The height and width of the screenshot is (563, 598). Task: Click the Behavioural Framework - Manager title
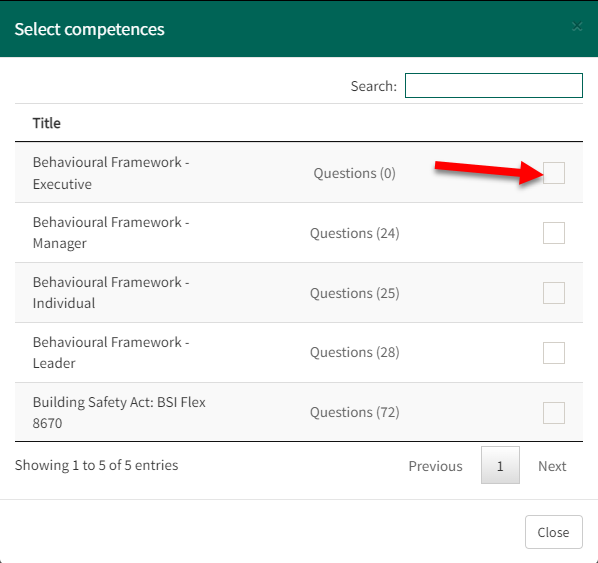(x=111, y=233)
